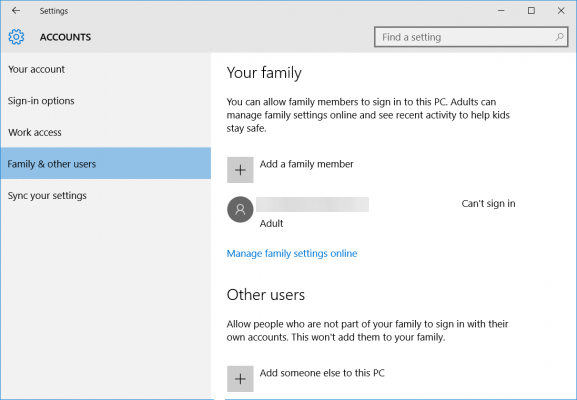
Task: Select the adult user avatar icon
Action: coord(240,210)
